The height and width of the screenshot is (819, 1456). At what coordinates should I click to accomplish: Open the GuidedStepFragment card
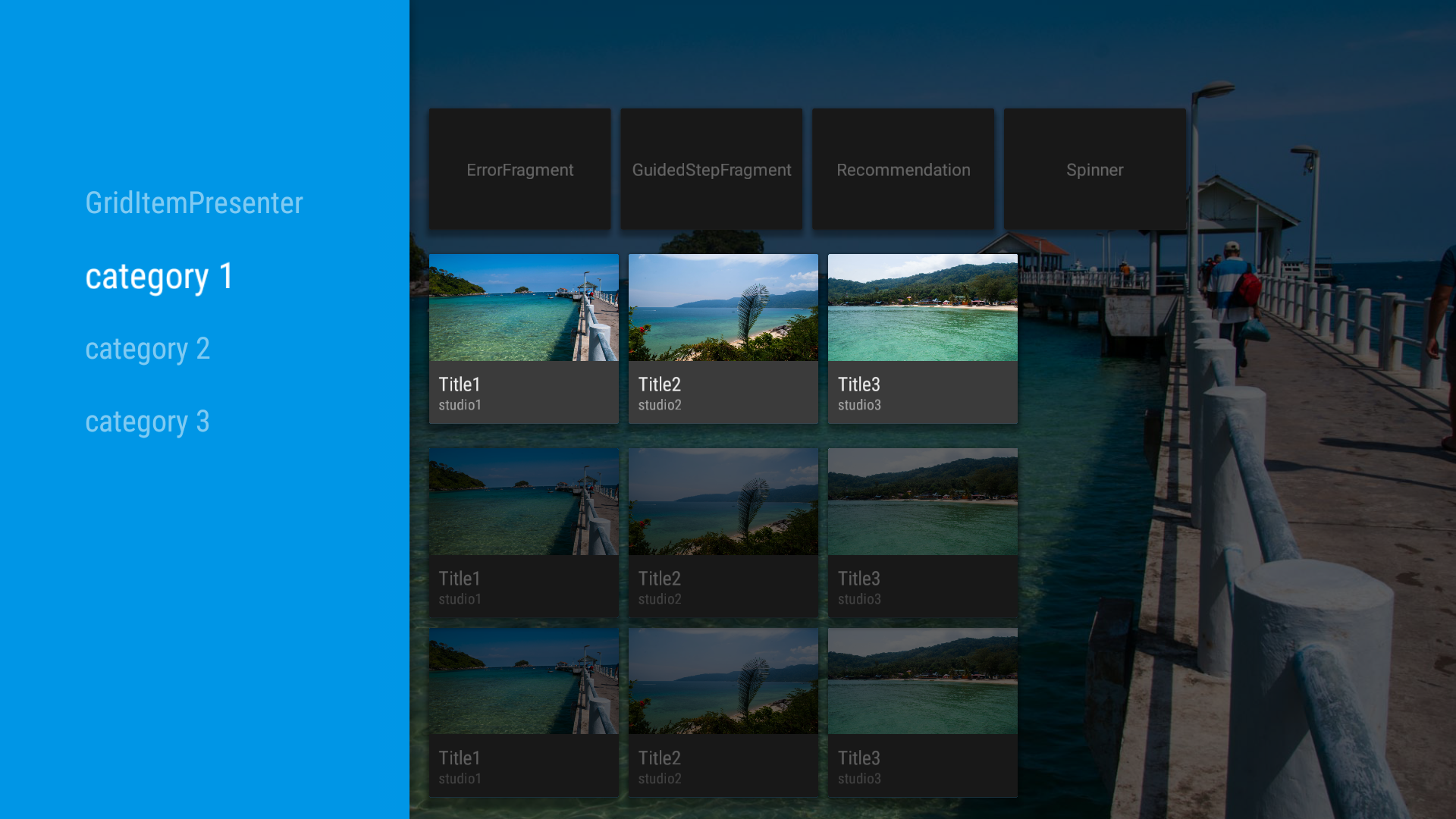pyautogui.click(x=711, y=169)
